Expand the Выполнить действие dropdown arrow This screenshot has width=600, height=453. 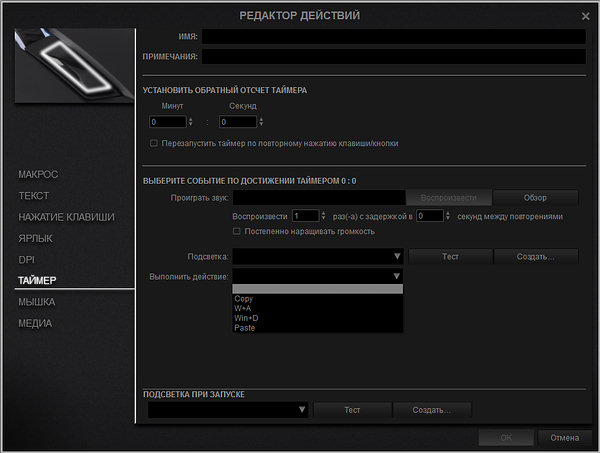[x=397, y=276]
